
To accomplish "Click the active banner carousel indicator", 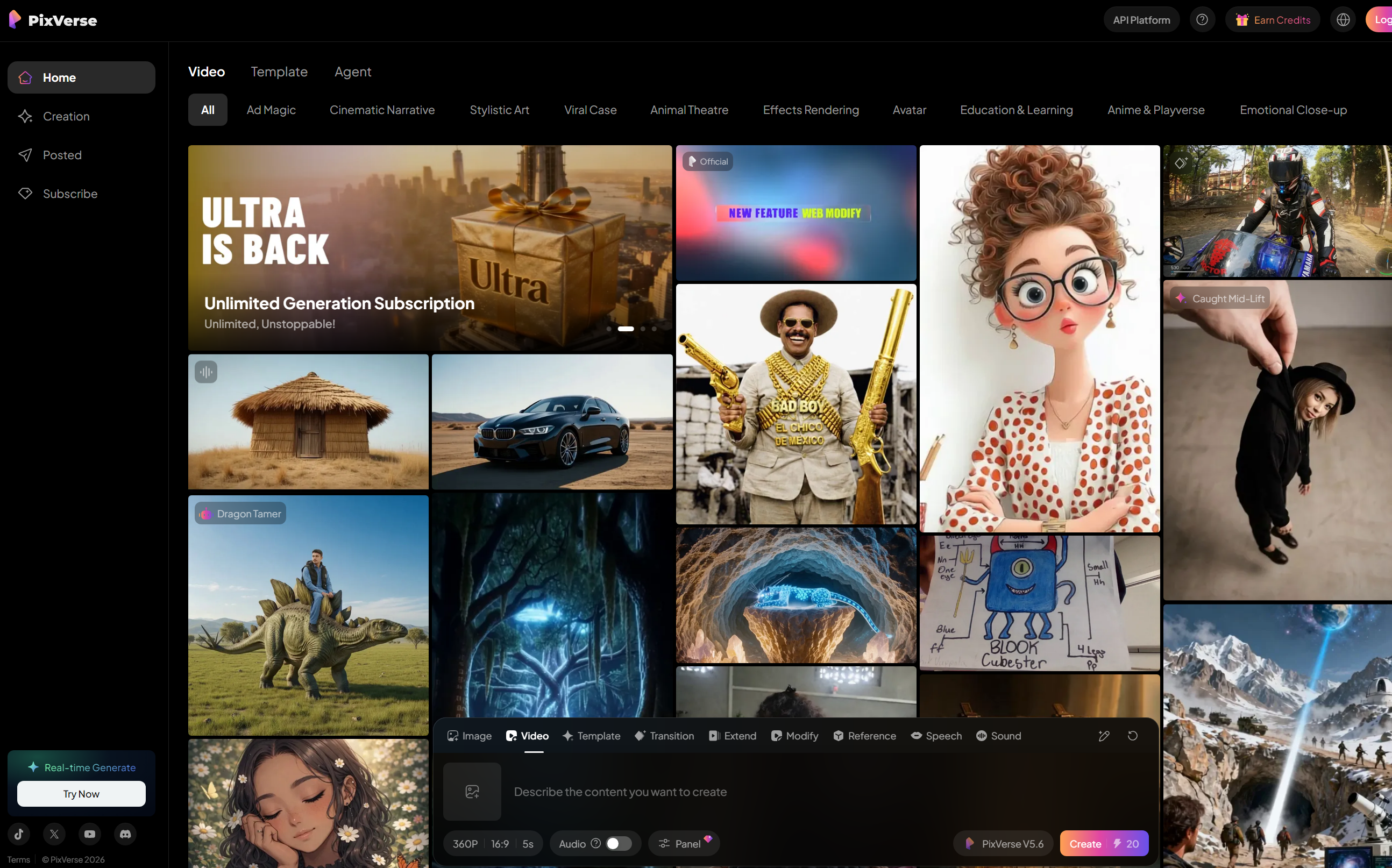I will pyautogui.click(x=626, y=329).
